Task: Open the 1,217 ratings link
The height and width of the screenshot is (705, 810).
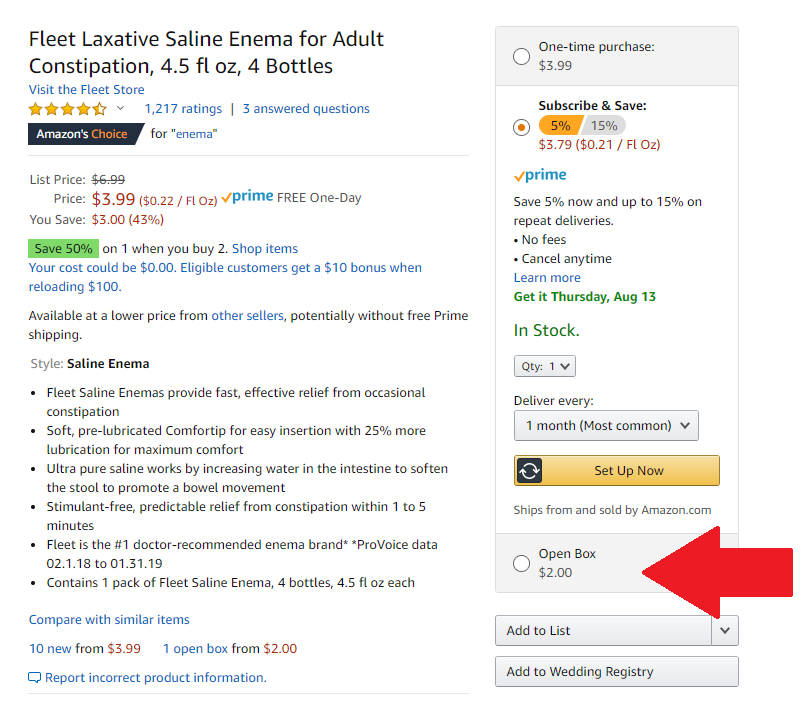Action: [x=183, y=109]
